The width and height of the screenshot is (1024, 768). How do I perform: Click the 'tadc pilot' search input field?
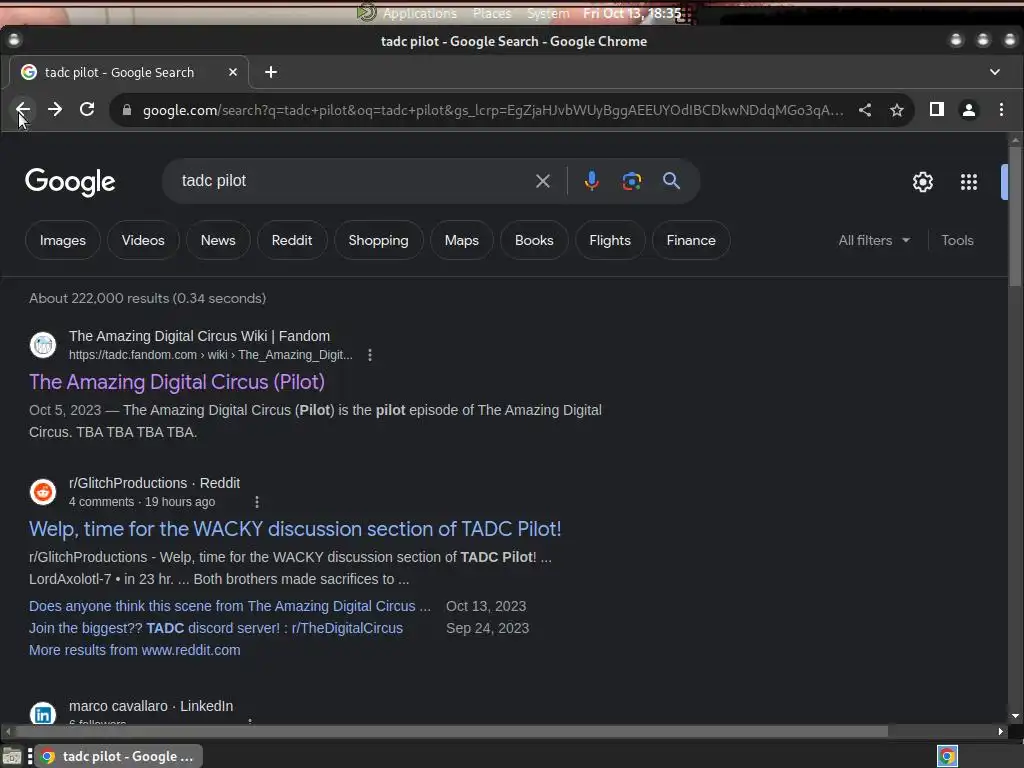pyautogui.click(x=353, y=181)
